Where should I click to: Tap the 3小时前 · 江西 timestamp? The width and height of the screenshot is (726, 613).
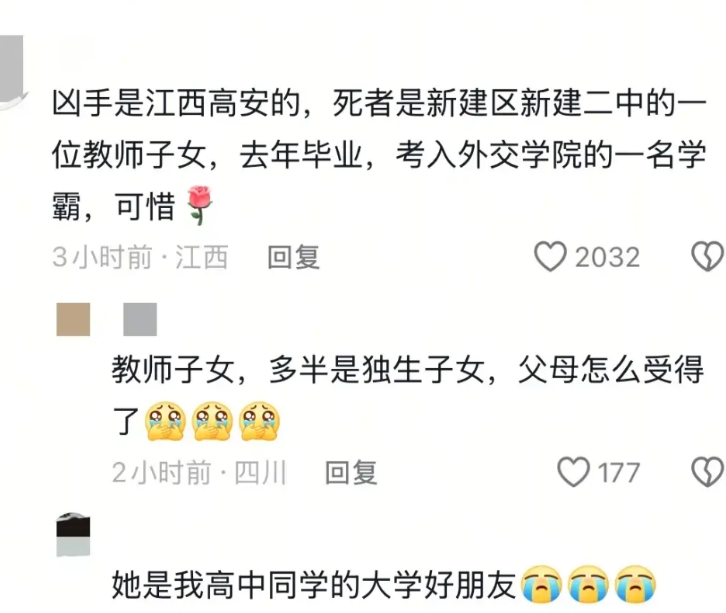pyautogui.click(x=140, y=257)
